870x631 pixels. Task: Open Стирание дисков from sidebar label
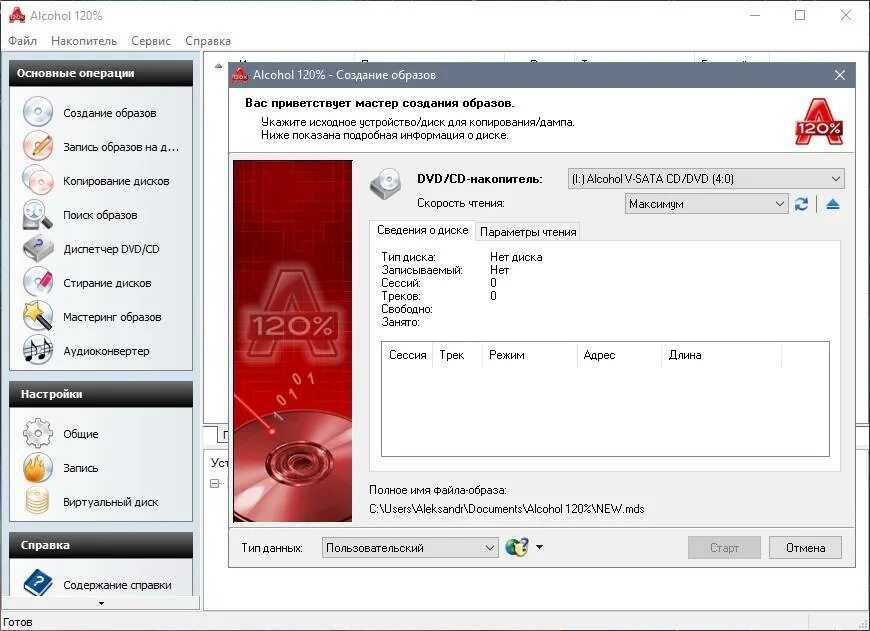(107, 283)
